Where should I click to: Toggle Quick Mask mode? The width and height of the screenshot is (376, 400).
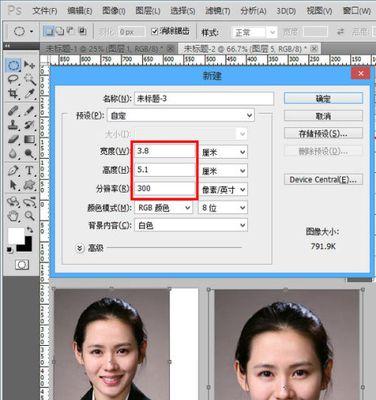(x=22, y=265)
